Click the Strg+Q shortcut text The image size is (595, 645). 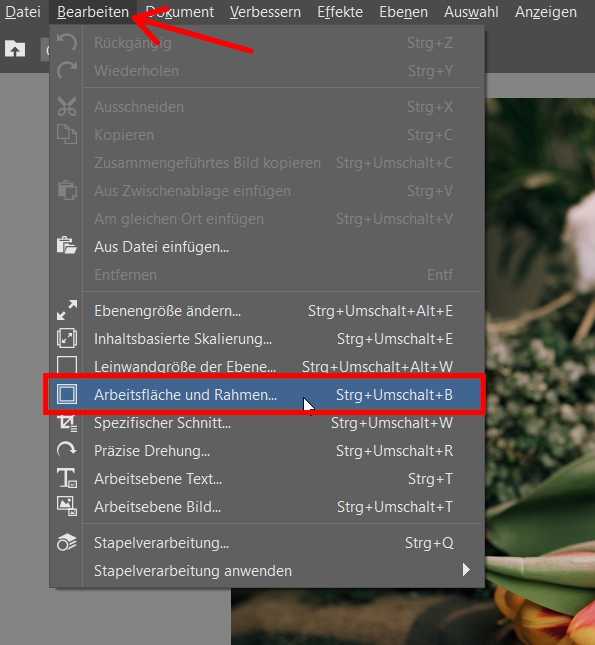pyautogui.click(x=429, y=543)
